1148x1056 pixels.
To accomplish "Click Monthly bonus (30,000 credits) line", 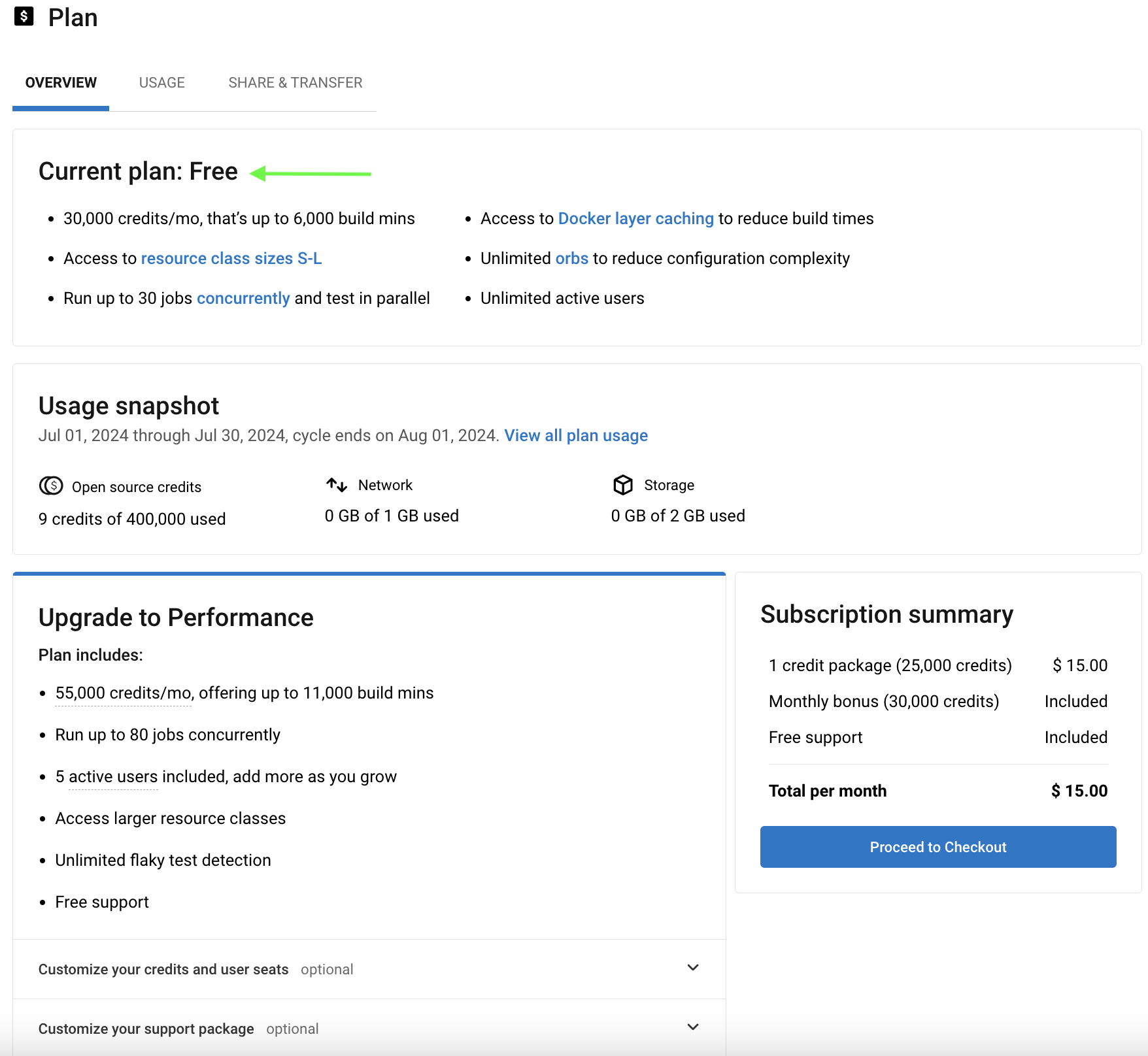I will point(884,702).
